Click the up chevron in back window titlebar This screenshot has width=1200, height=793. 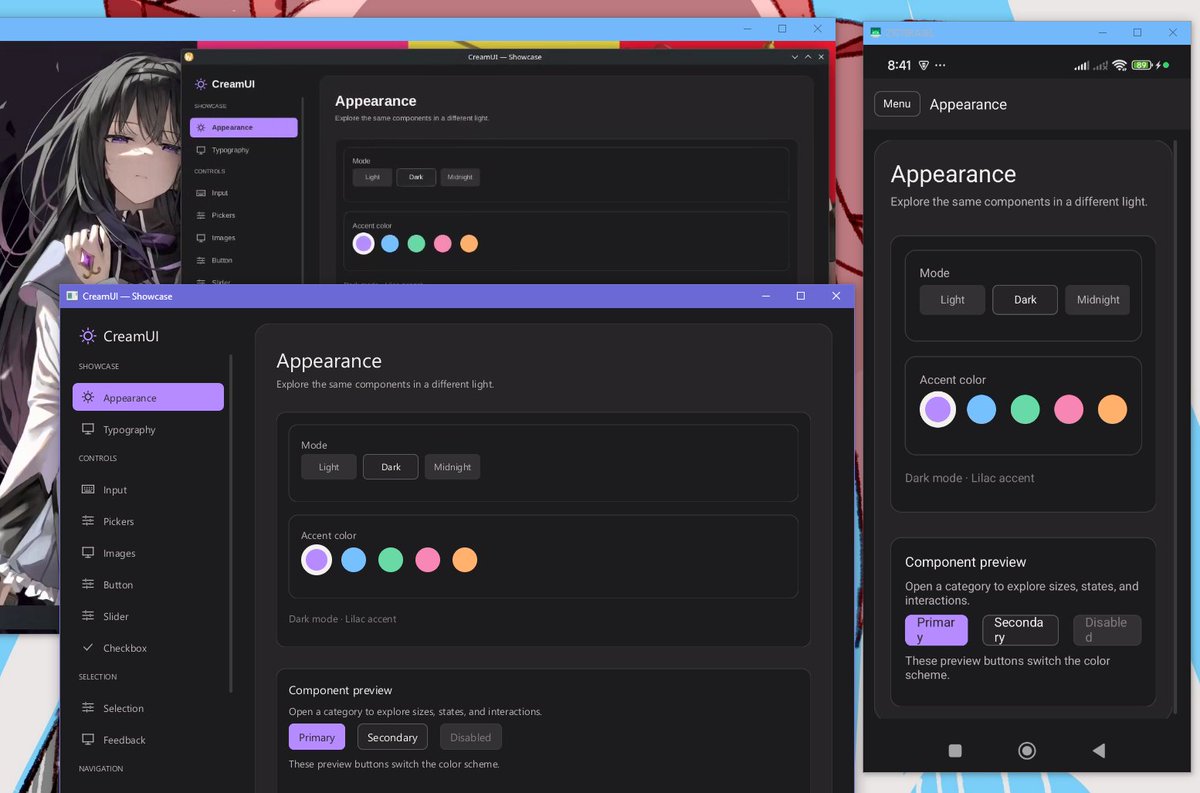coord(808,57)
